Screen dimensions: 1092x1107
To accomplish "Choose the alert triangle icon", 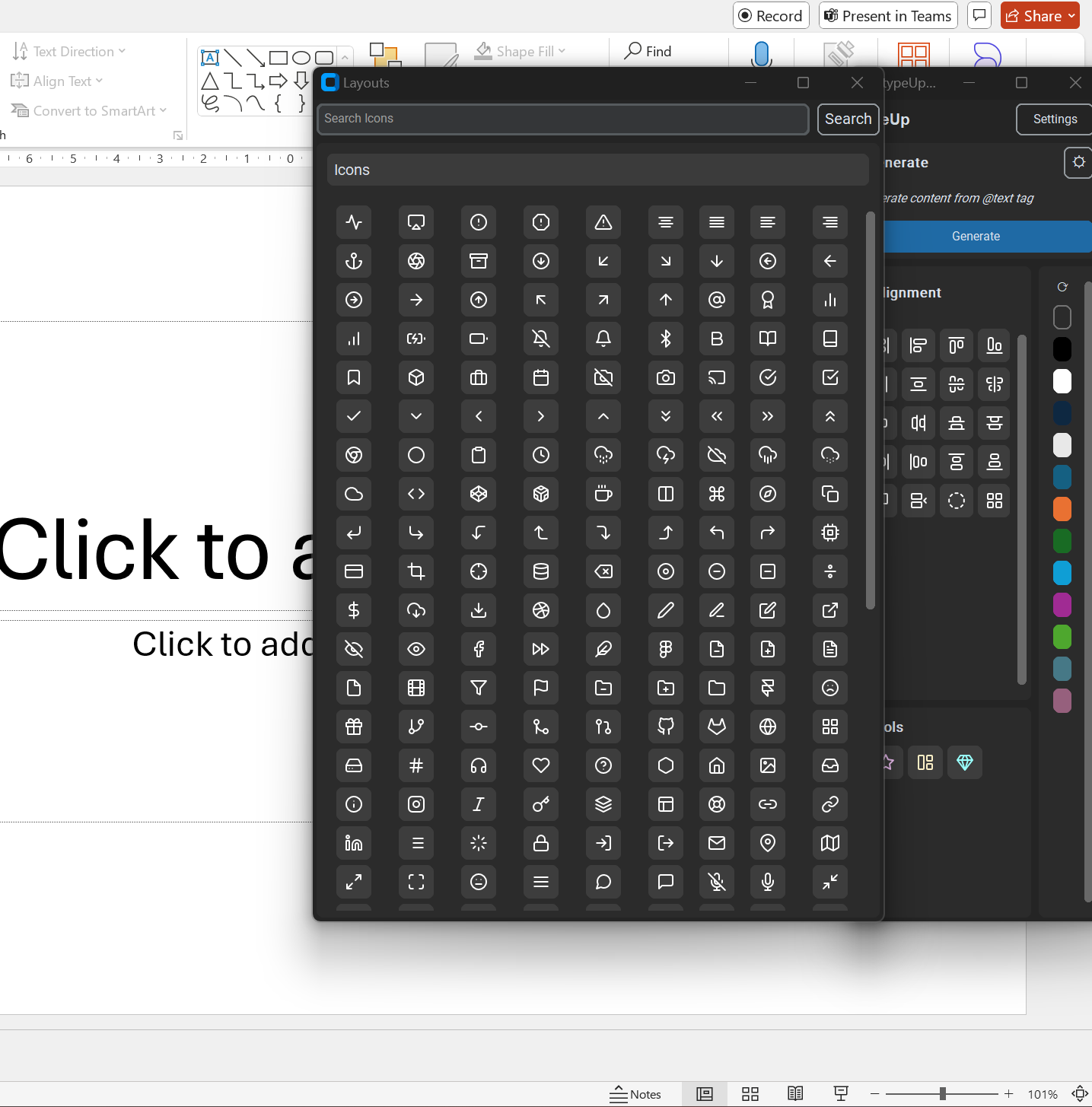I will [x=603, y=222].
